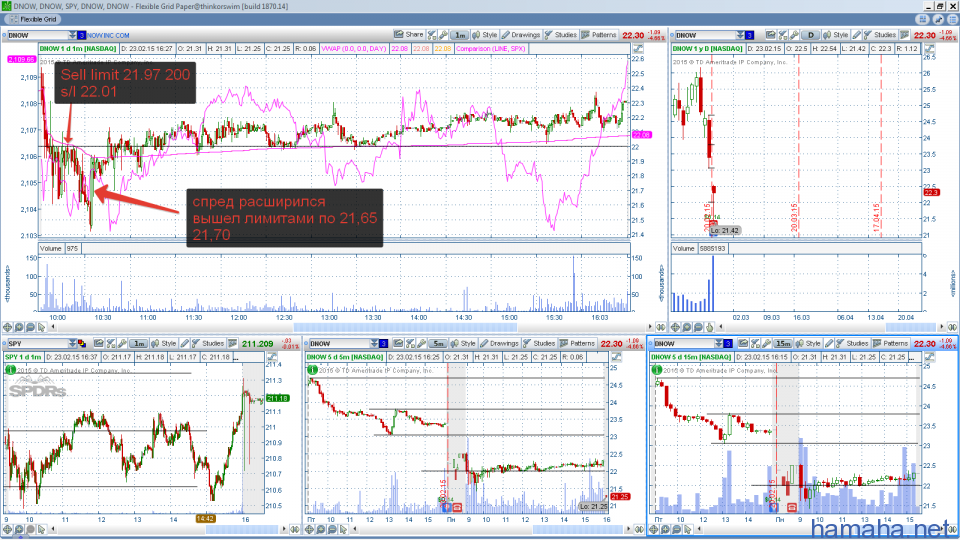Select pan crosshair tool under 1m DNOW chart
This screenshot has height=540, width=960.
(x=7, y=327)
